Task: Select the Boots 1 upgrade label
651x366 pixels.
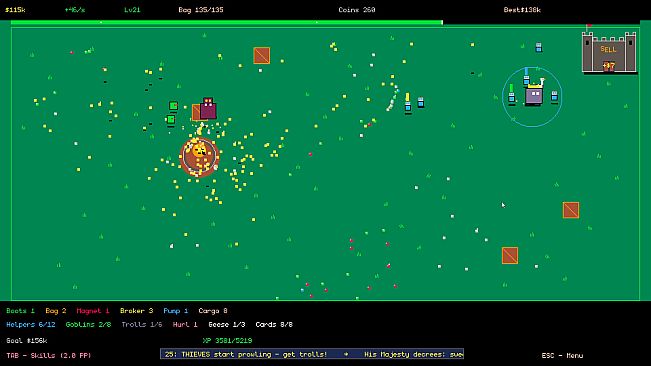Action: pyautogui.click(x=20, y=311)
